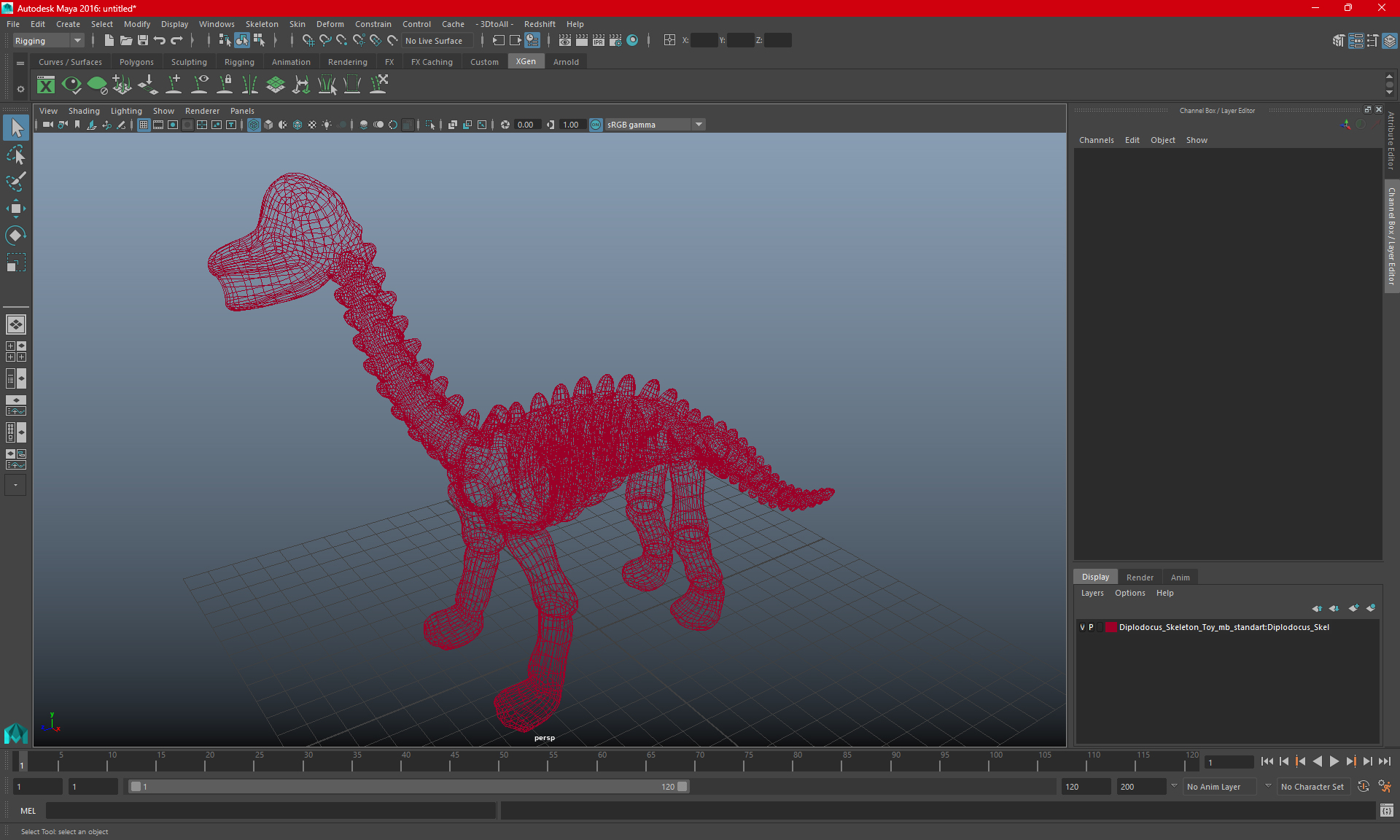The height and width of the screenshot is (840, 1400).
Task: Toggle wireframe shading cube icon
Action: [253, 125]
